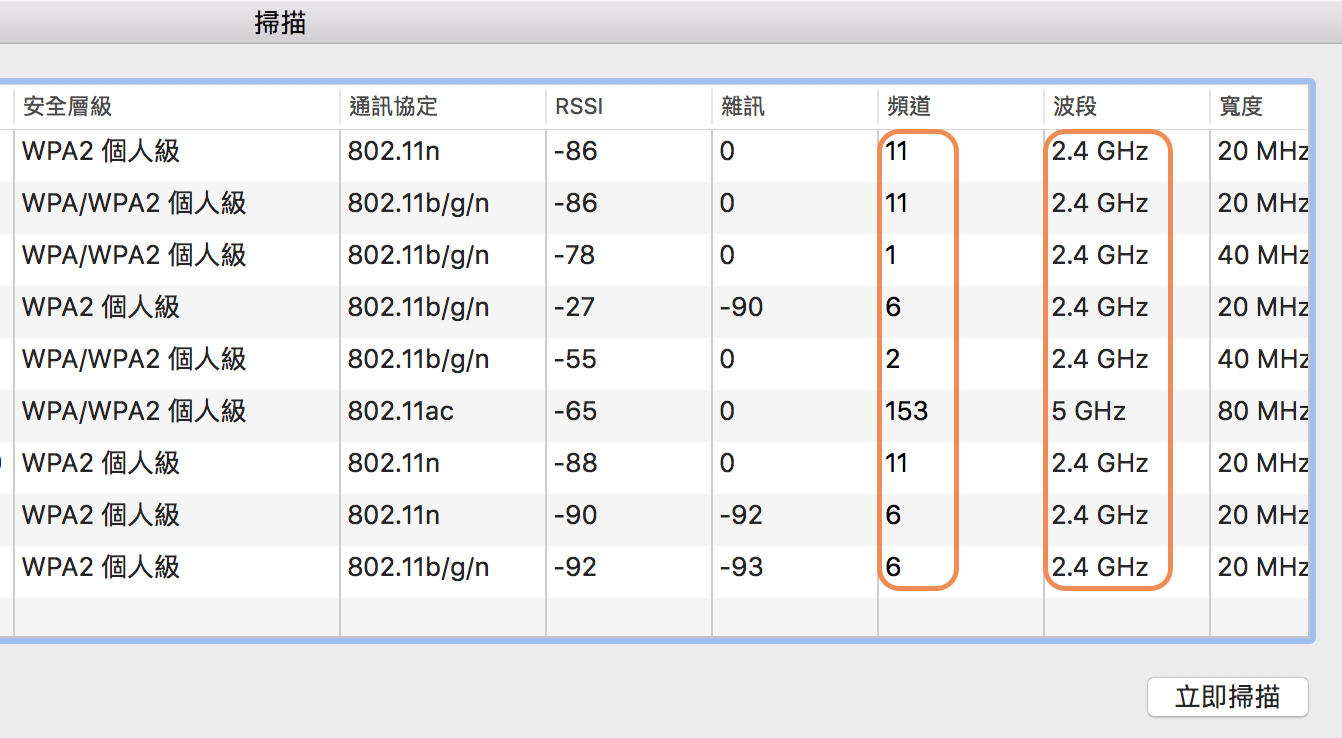
Task: Sort by the 寬度 column header
Action: [1241, 106]
